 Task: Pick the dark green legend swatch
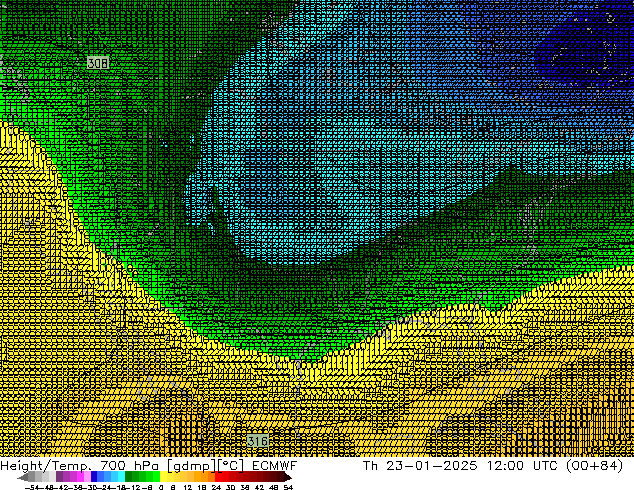click(129, 477)
